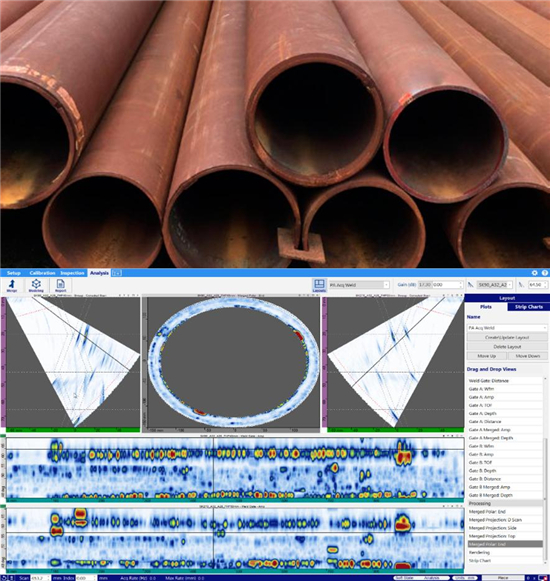
Task: Click the Delete Layout button
Action: click(507, 347)
